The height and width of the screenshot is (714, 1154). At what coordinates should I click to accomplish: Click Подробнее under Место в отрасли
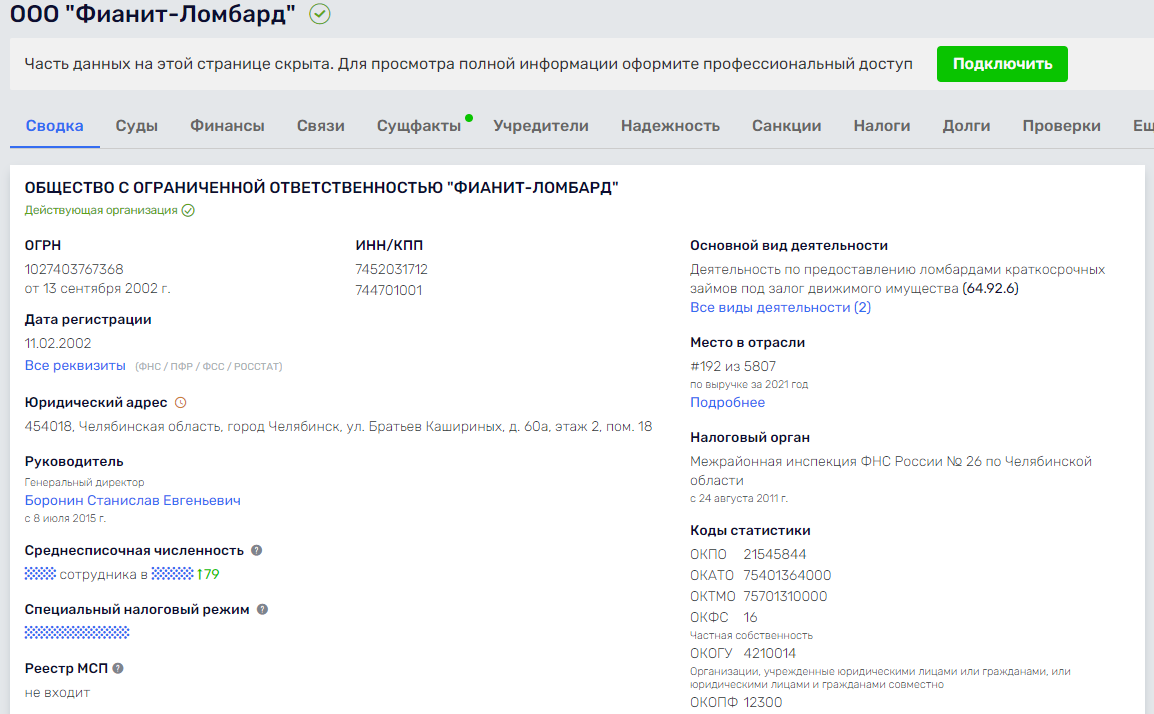[727, 403]
